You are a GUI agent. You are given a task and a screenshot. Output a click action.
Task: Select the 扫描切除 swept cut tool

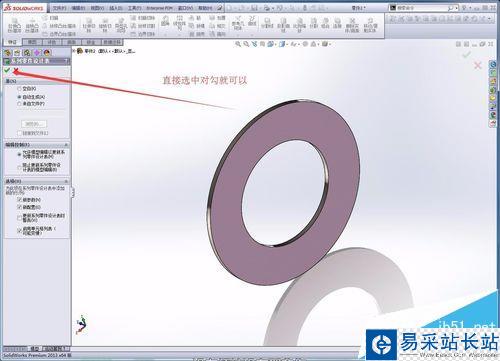[x=143, y=18]
